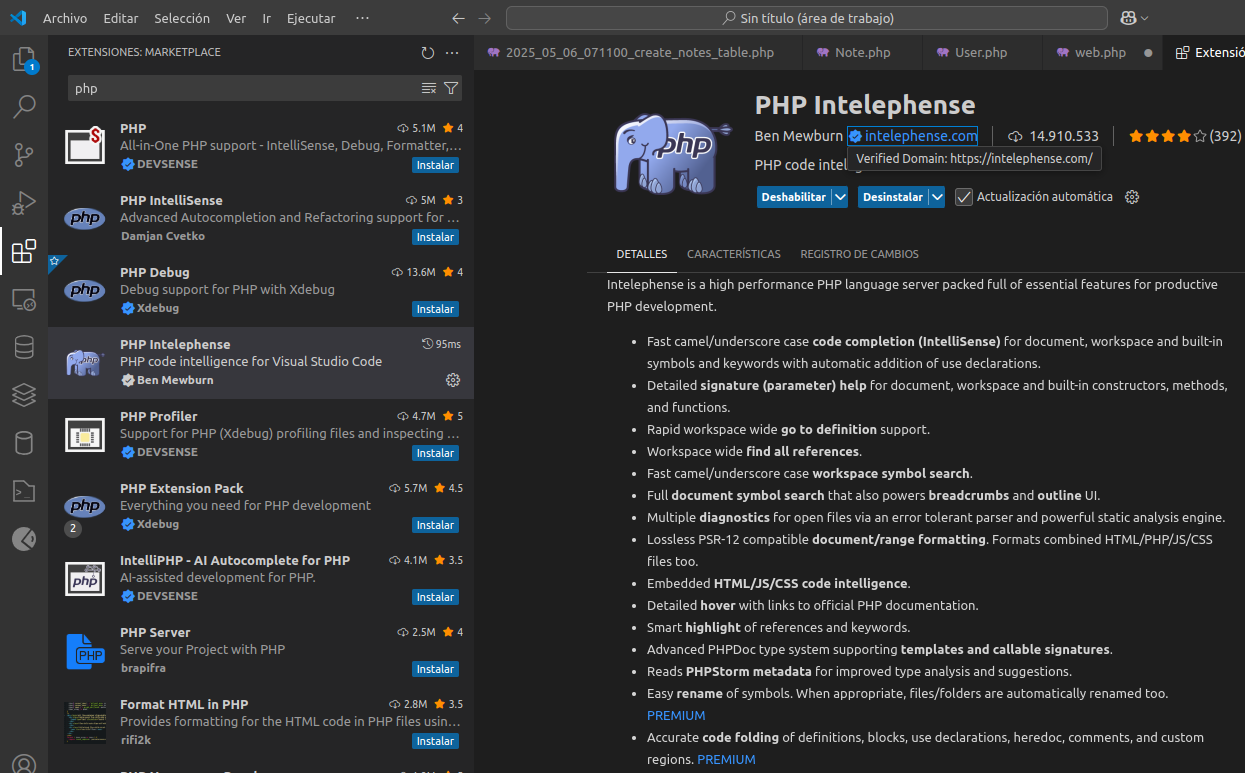
Task: Install the PHP Server extension
Action: point(435,669)
